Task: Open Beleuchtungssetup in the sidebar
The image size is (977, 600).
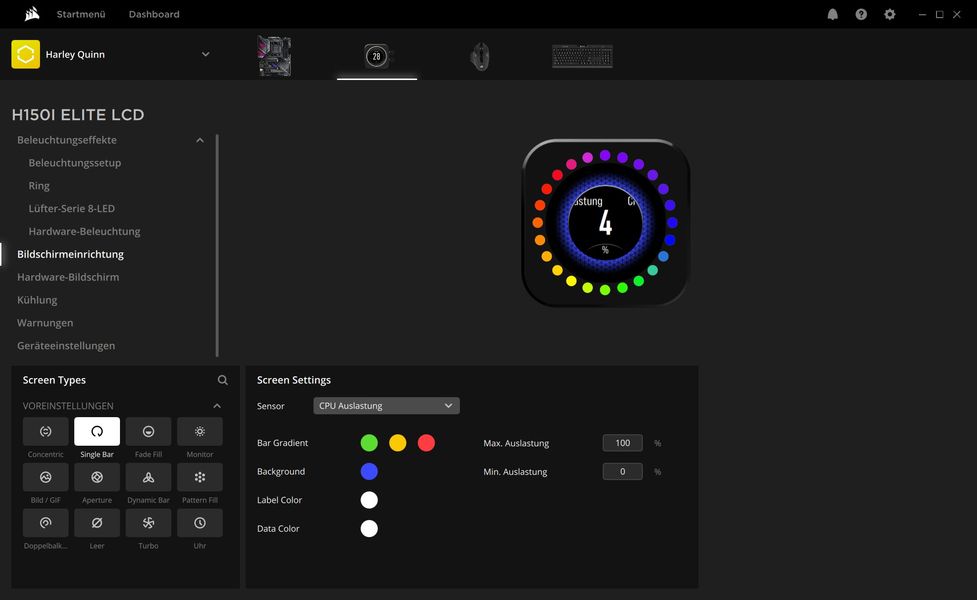Action: point(75,163)
